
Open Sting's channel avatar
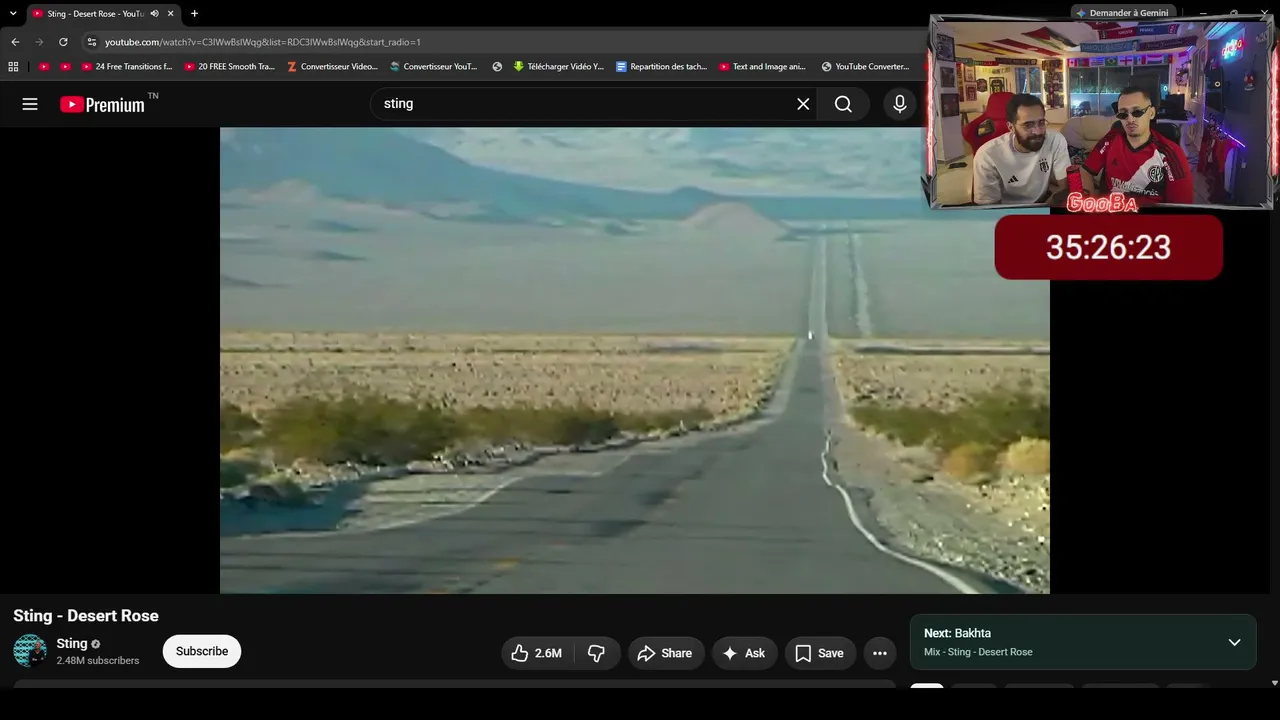30,650
